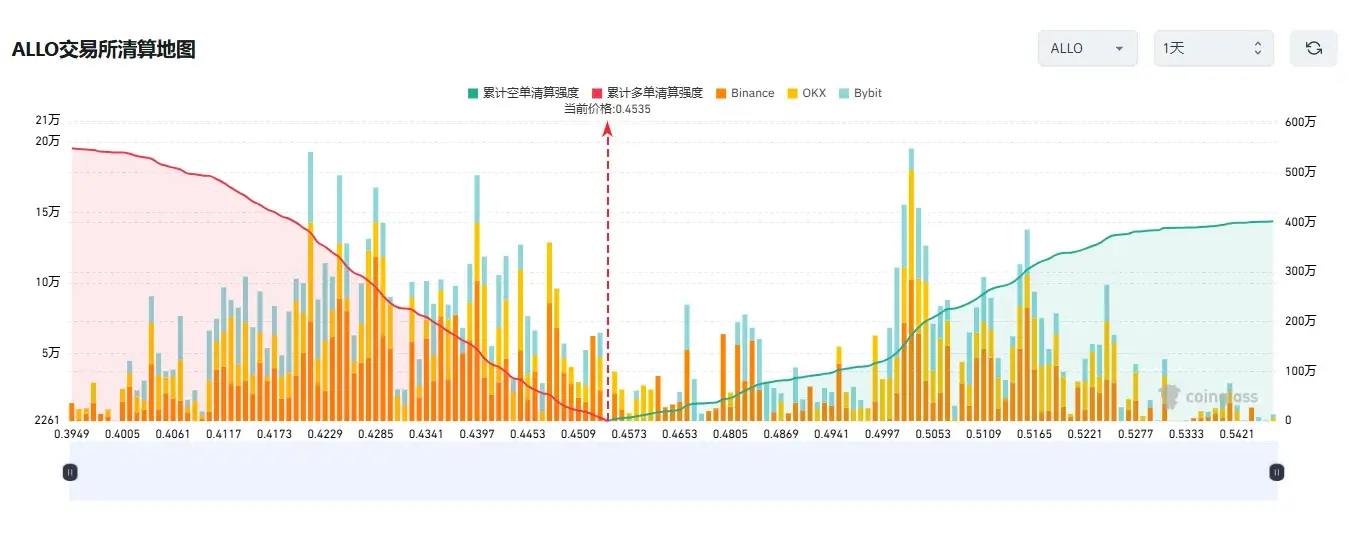The height and width of the screenshot is (543, 1350).
Task: Click the x-axis label 0.5333
Action: click(x=1186, y=434)
